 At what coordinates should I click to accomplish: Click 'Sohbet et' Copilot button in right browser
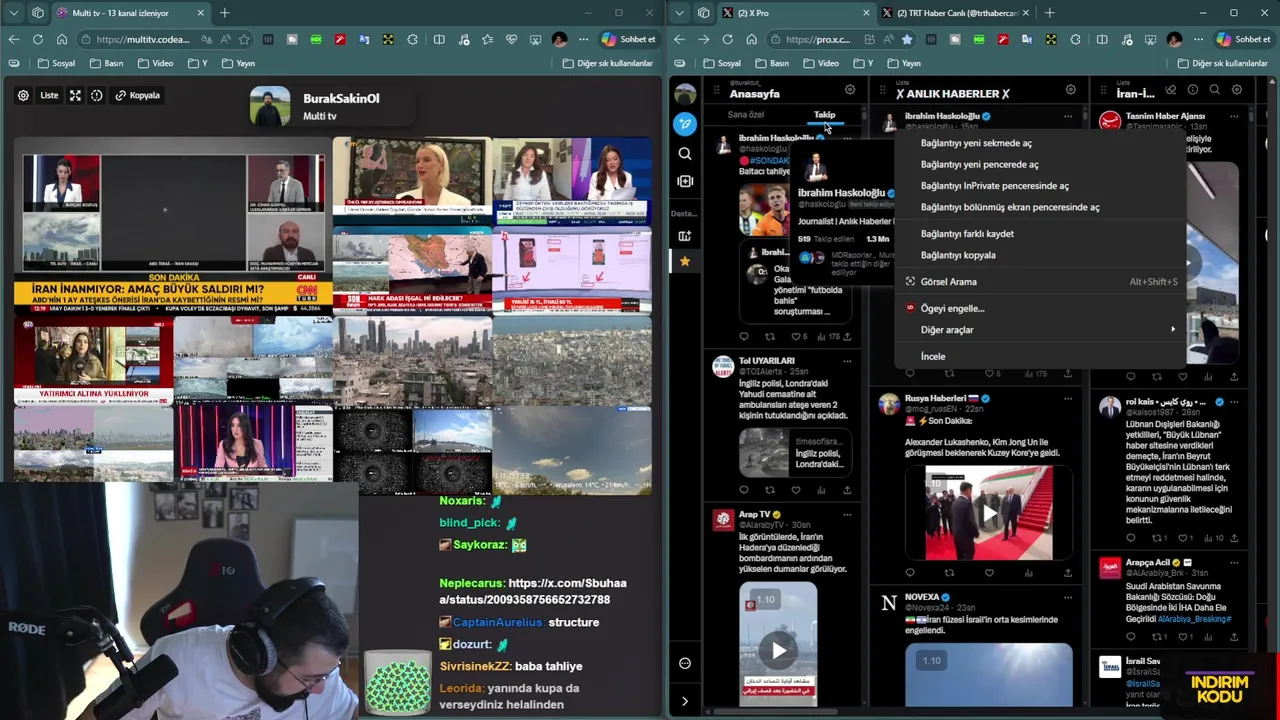1243,39
